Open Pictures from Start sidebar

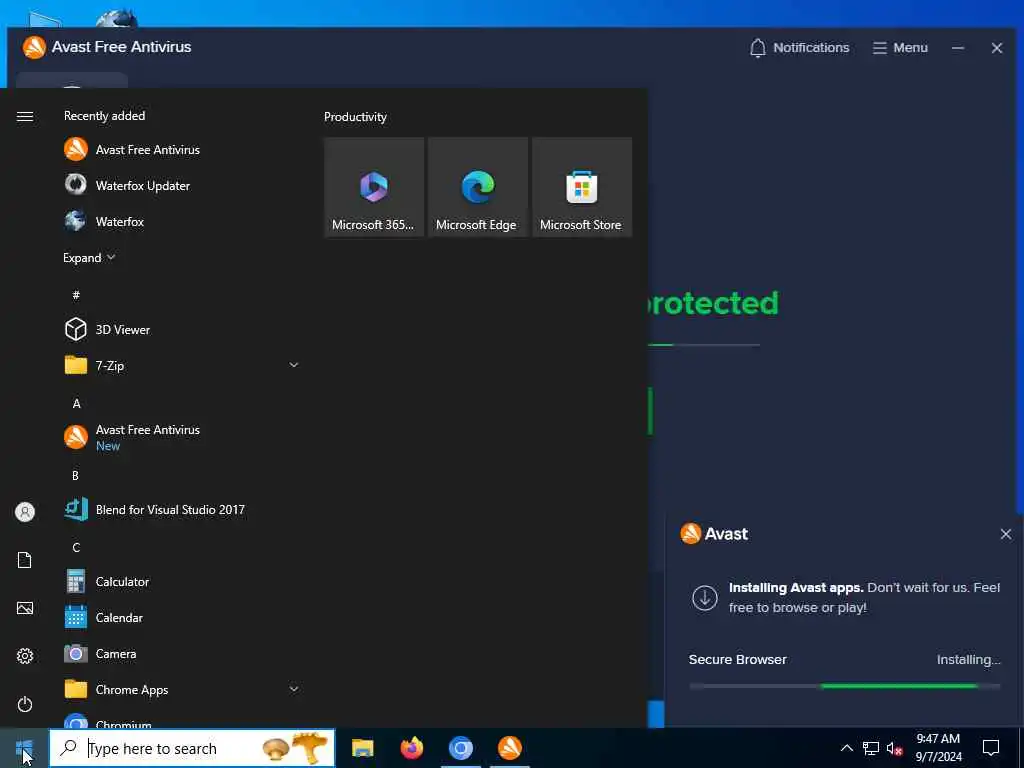25,608
